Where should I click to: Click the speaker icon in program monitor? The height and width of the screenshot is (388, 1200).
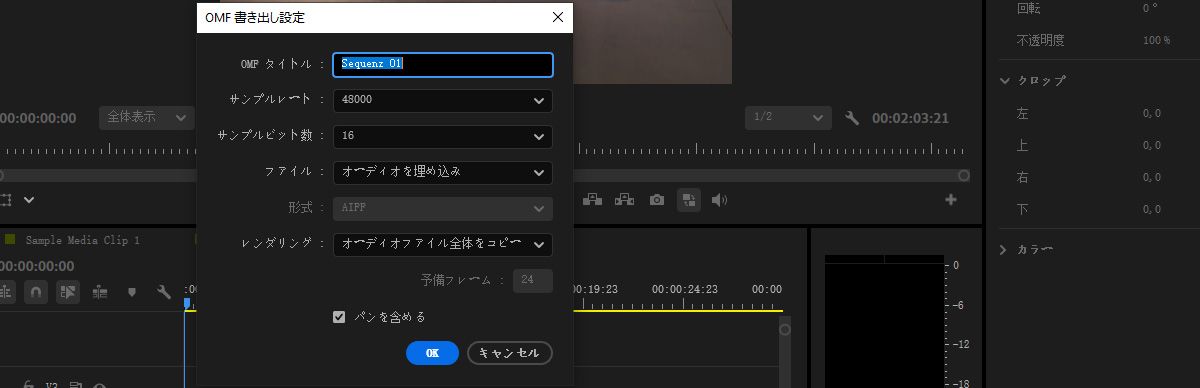(x=718, y=200)
